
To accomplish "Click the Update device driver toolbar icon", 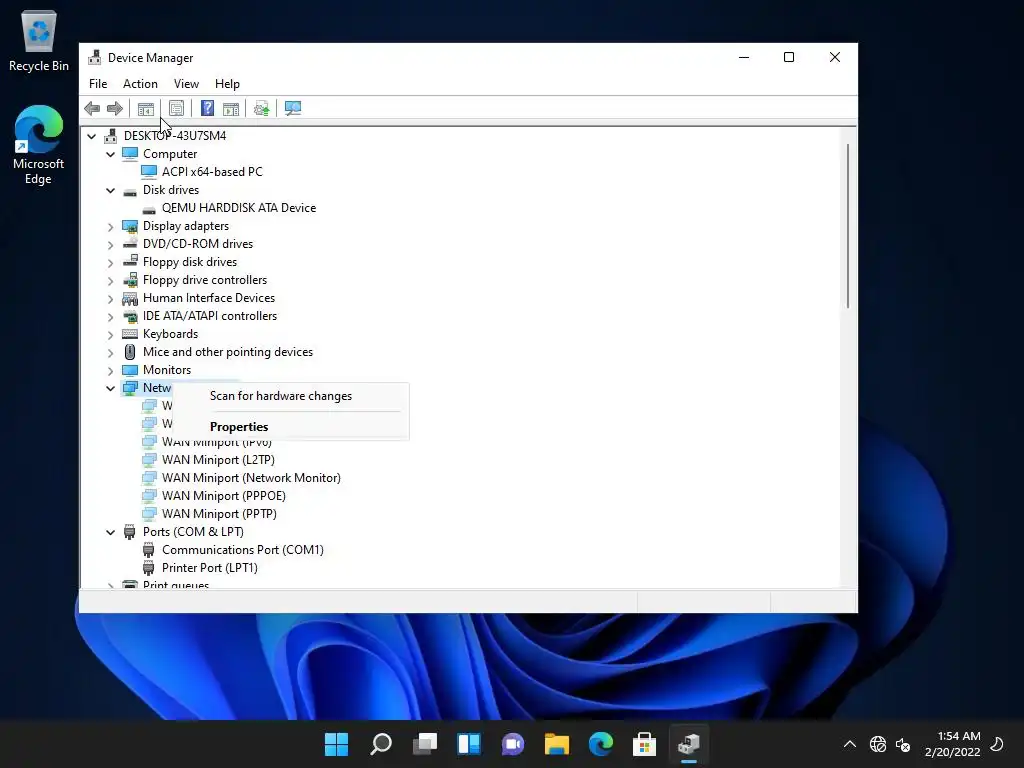I will (262, 108).
